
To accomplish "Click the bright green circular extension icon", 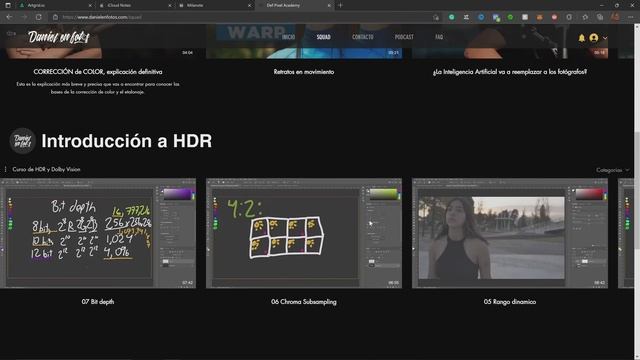I will click(x=510, y=17).
